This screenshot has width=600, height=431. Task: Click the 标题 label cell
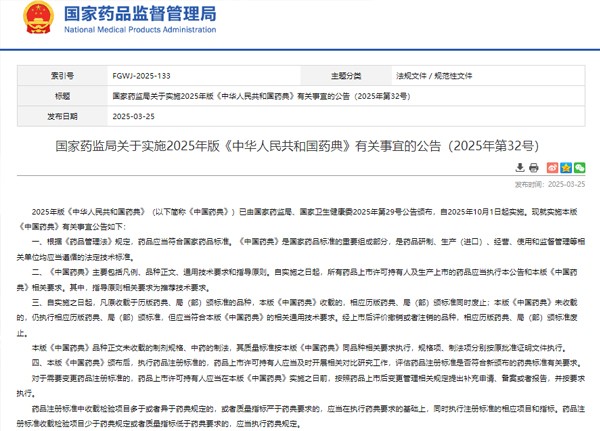pyautogui.click(x=62, y=96)
